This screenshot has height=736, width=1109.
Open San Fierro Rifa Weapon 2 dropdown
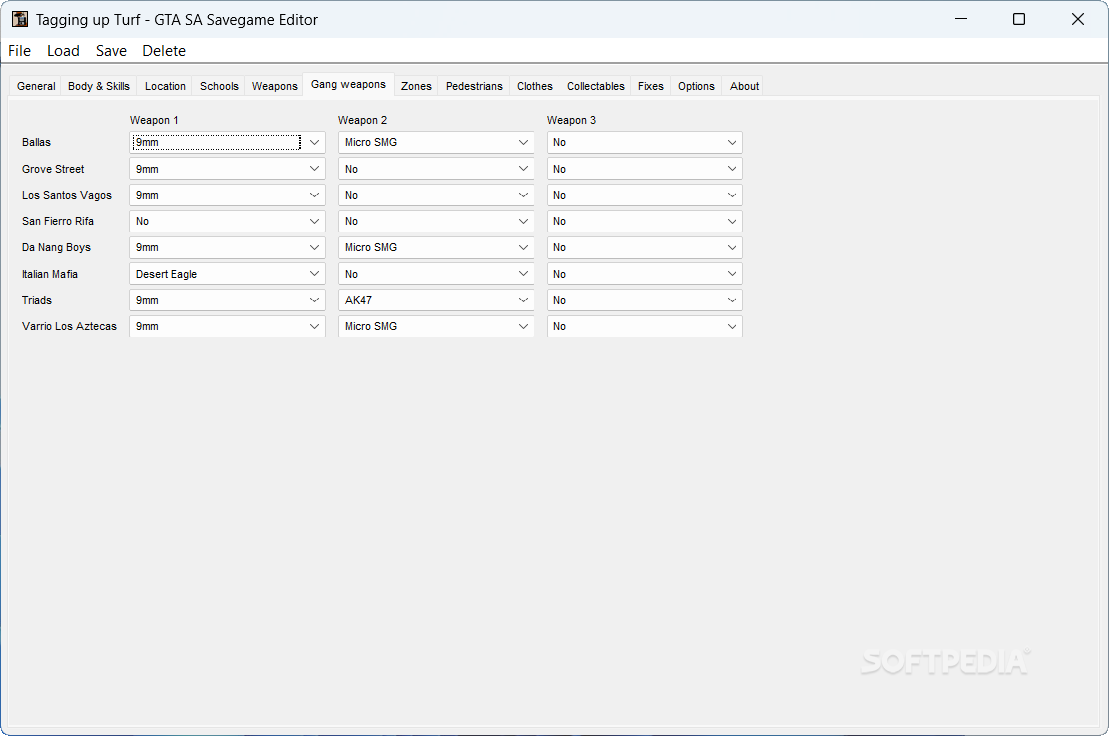pyautogui.click(x=436, y=221)
